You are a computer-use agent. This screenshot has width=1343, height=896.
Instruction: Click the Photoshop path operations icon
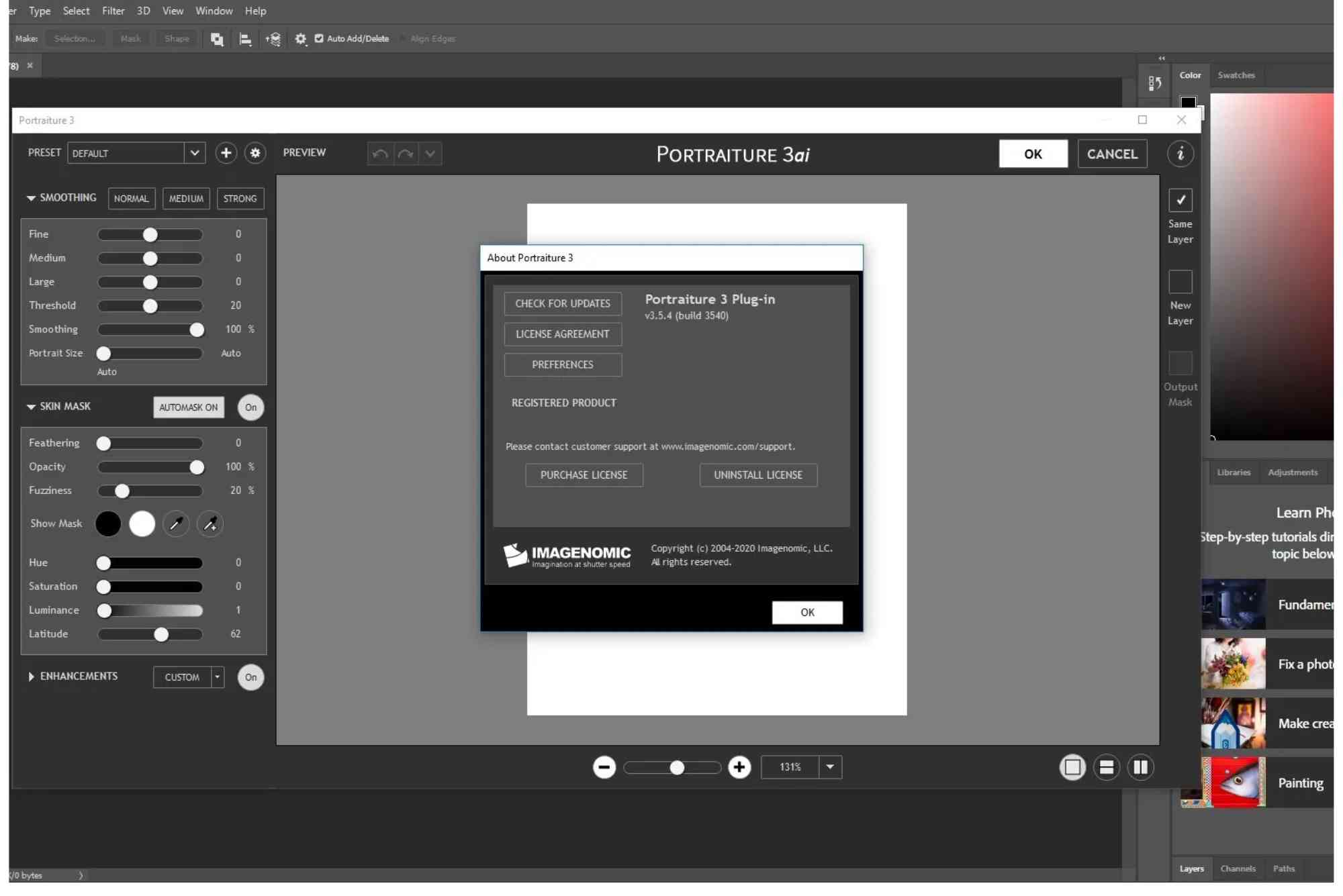click(x=217, y=39)
